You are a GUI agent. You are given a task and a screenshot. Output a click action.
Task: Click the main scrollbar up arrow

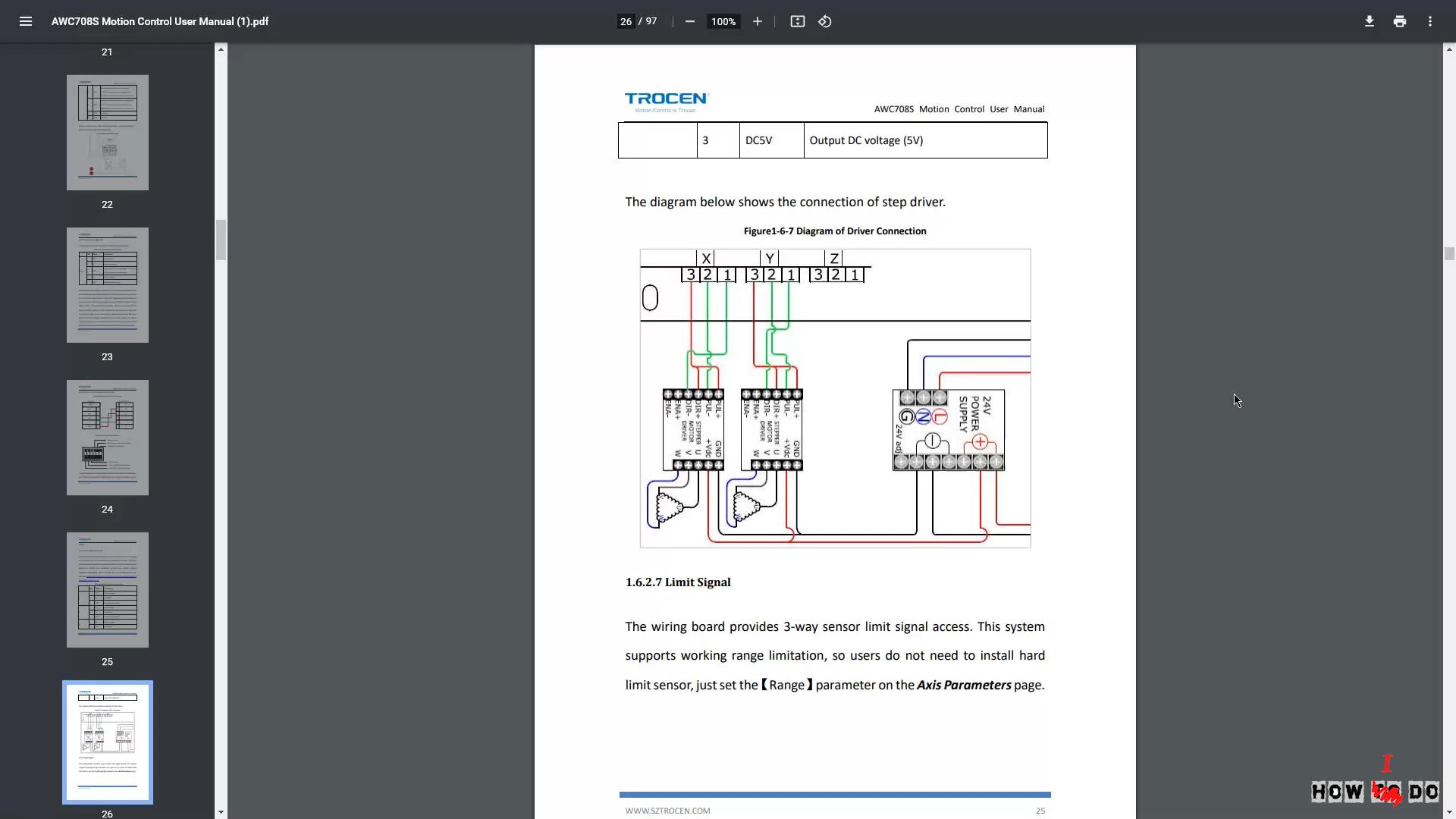coord(1448,49)
